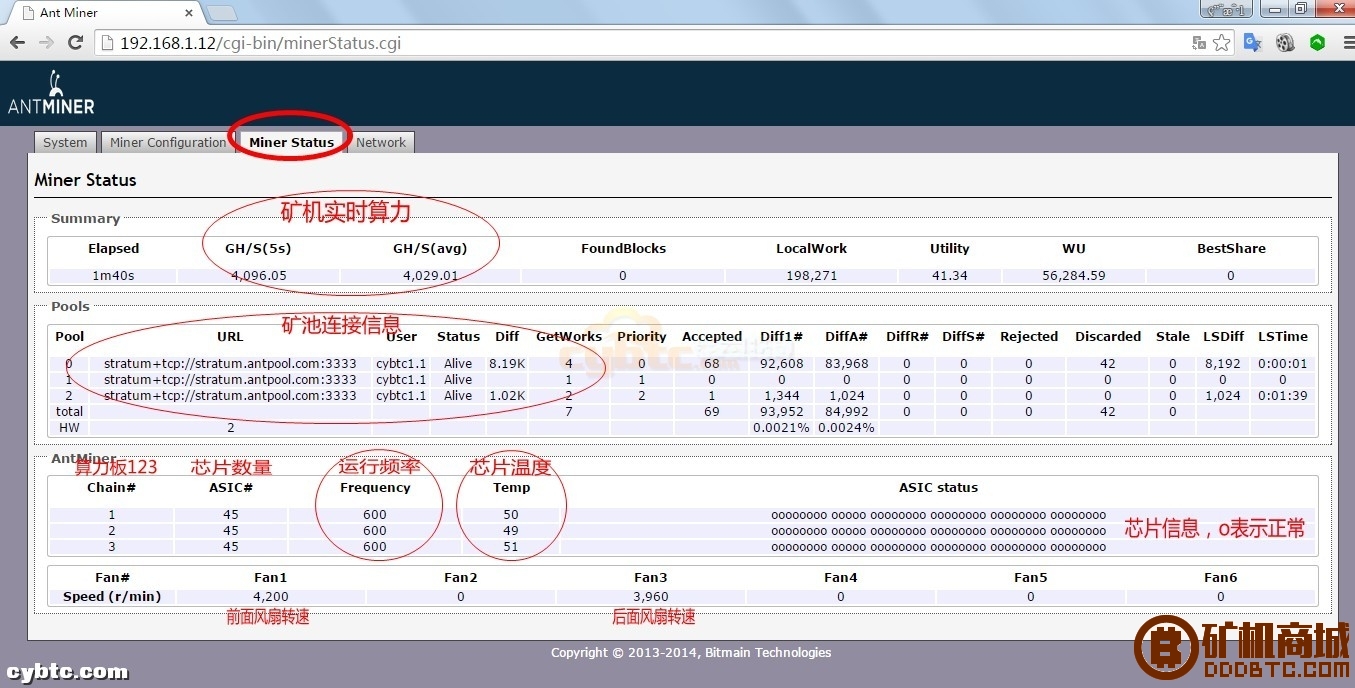Image resolution: width=1355 pixels, height=688 pixels.
Task: Click the Temp value 50 for chain 1
Action: coord(511,515)
